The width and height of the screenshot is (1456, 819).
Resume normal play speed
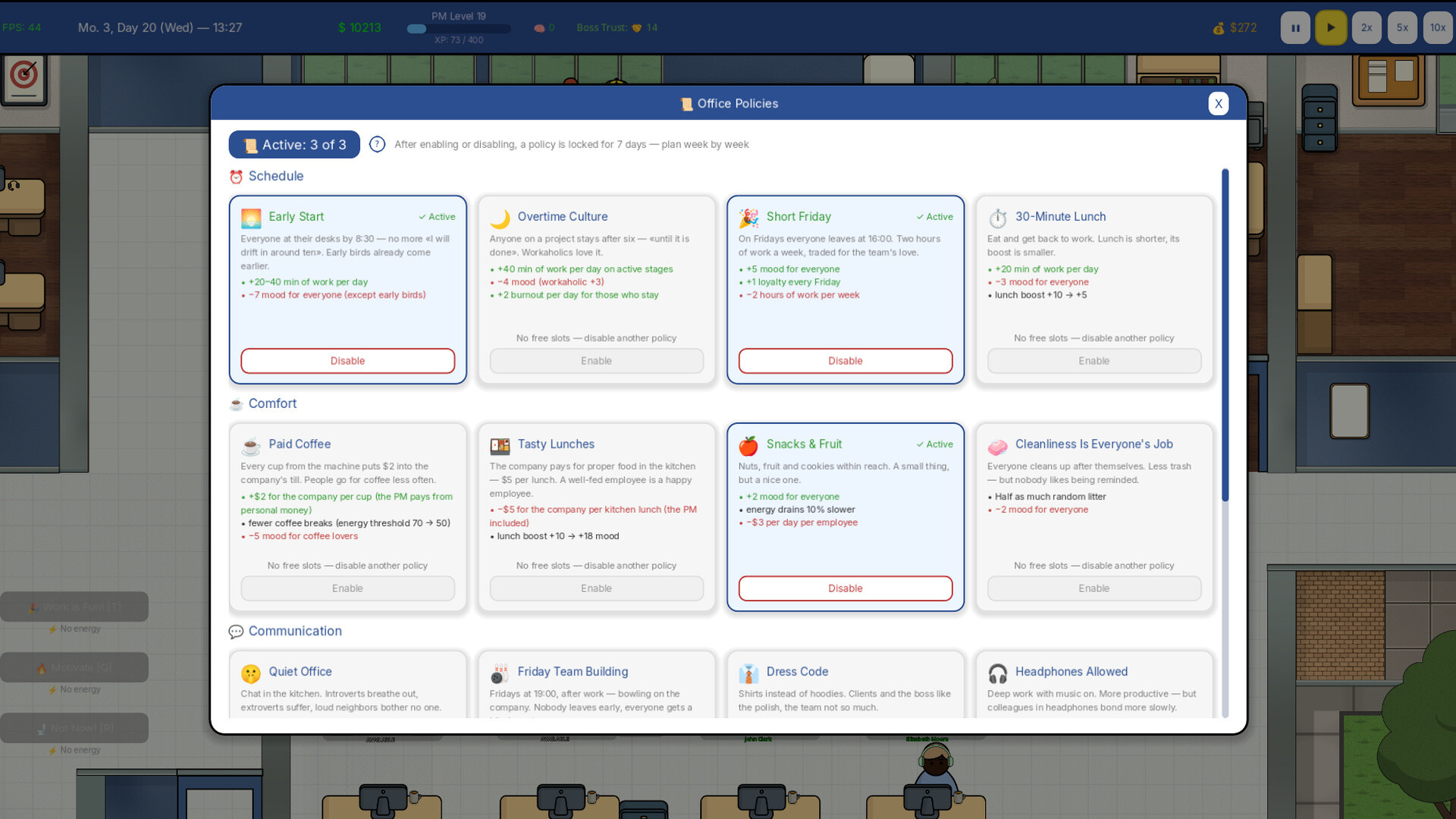1331,28
